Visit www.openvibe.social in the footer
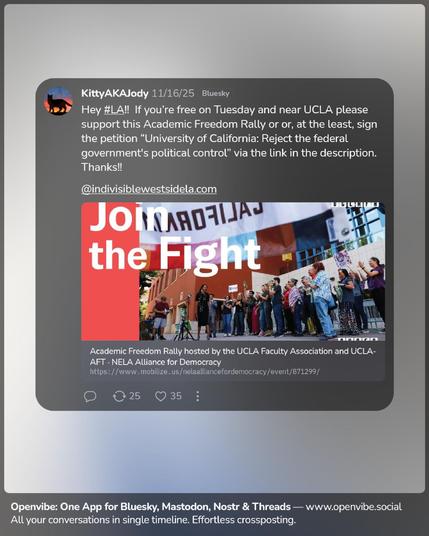 (x=353, y=507)
